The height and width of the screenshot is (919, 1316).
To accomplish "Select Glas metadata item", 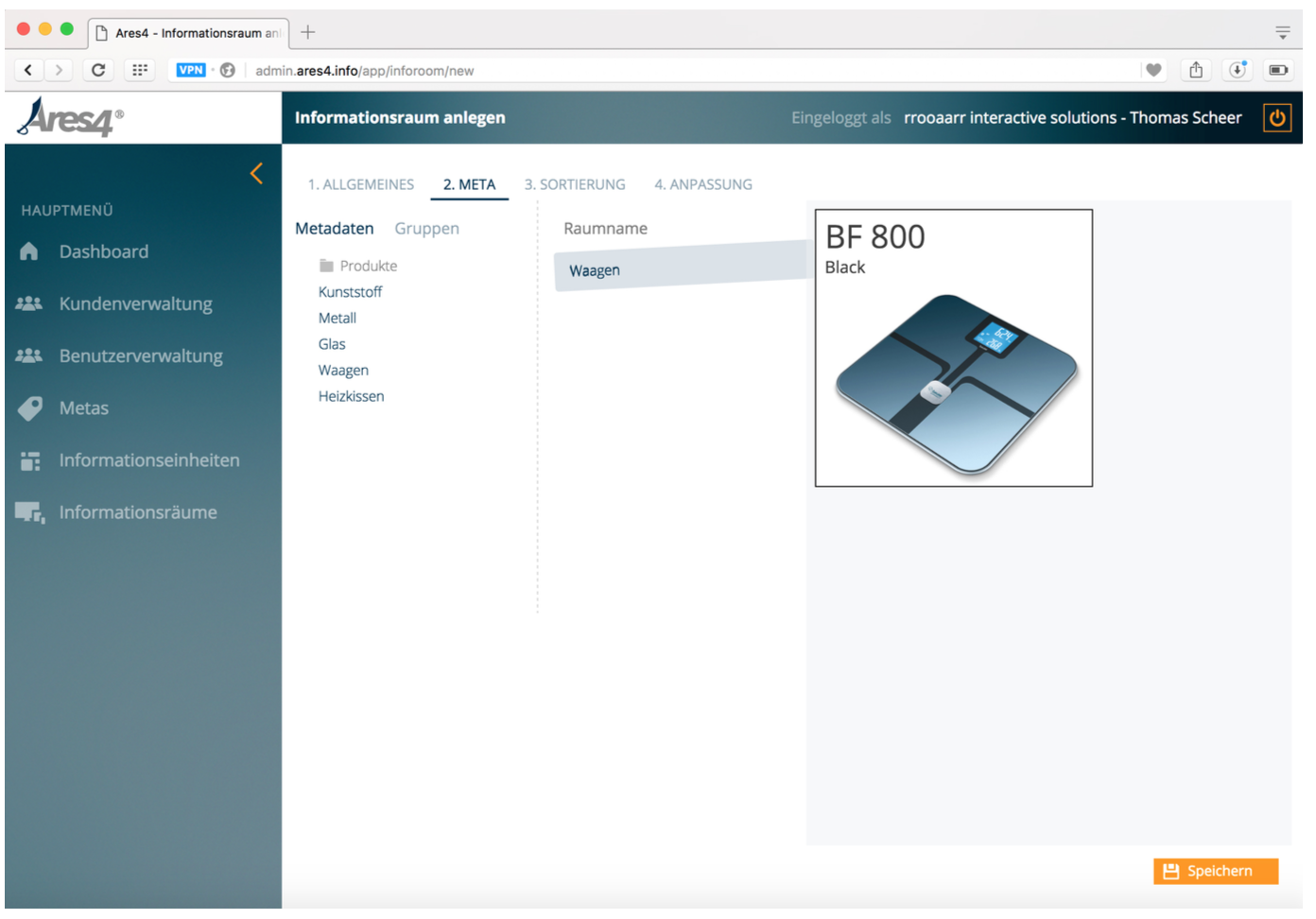I will (332, 344).
